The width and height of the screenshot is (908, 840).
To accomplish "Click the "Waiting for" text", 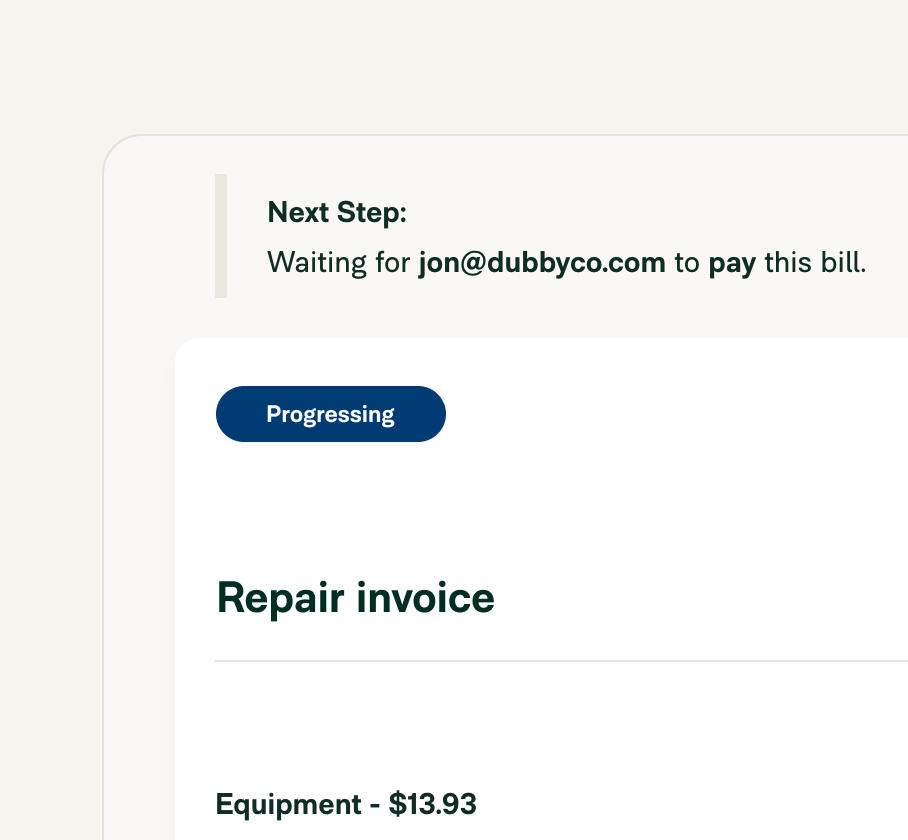I will click(x=339, y=264).
